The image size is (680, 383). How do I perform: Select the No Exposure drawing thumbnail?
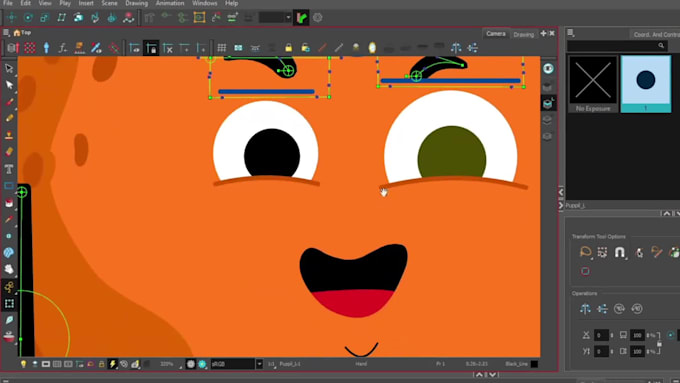[593, 84]
